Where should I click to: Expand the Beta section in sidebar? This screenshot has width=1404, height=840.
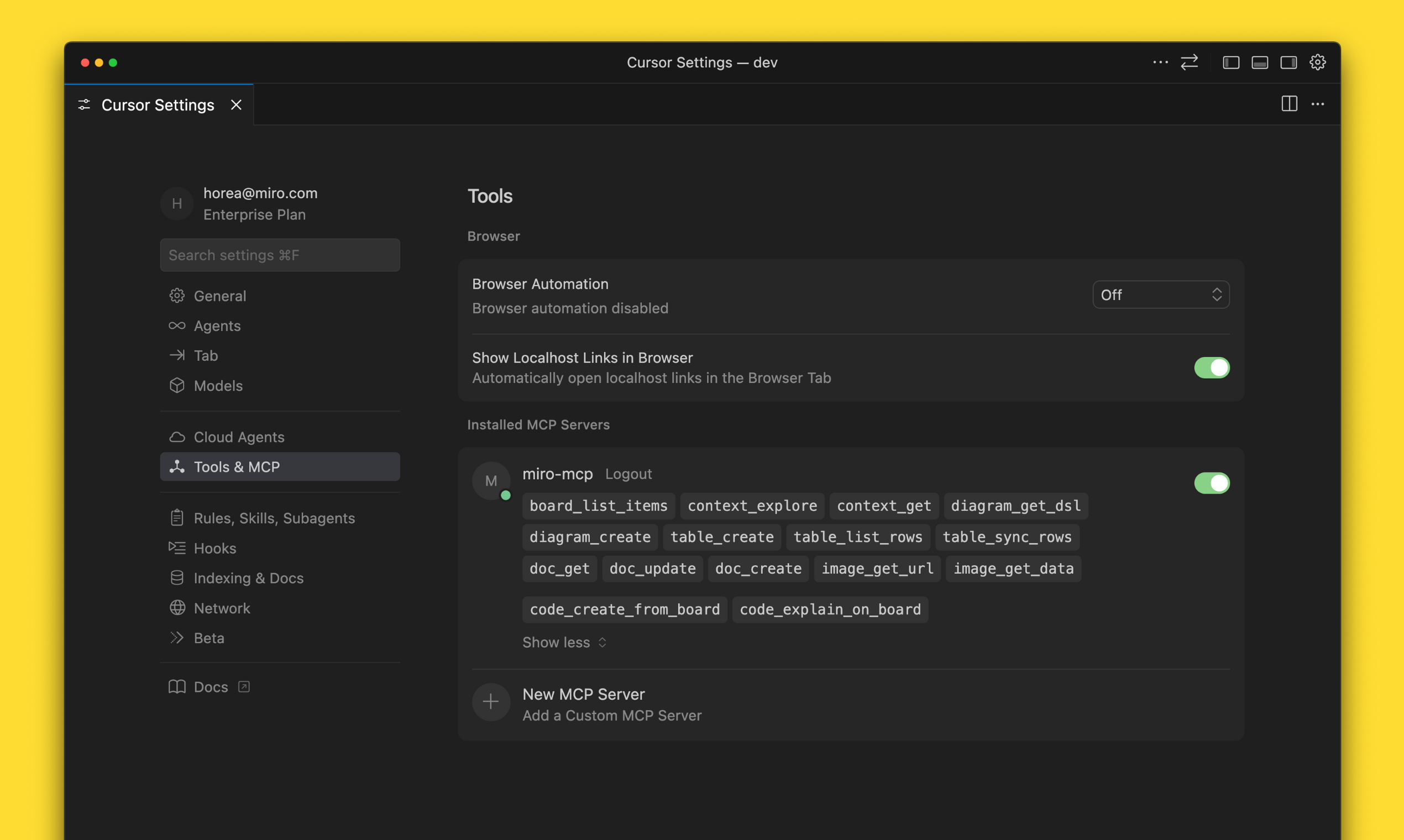point(209,637)
